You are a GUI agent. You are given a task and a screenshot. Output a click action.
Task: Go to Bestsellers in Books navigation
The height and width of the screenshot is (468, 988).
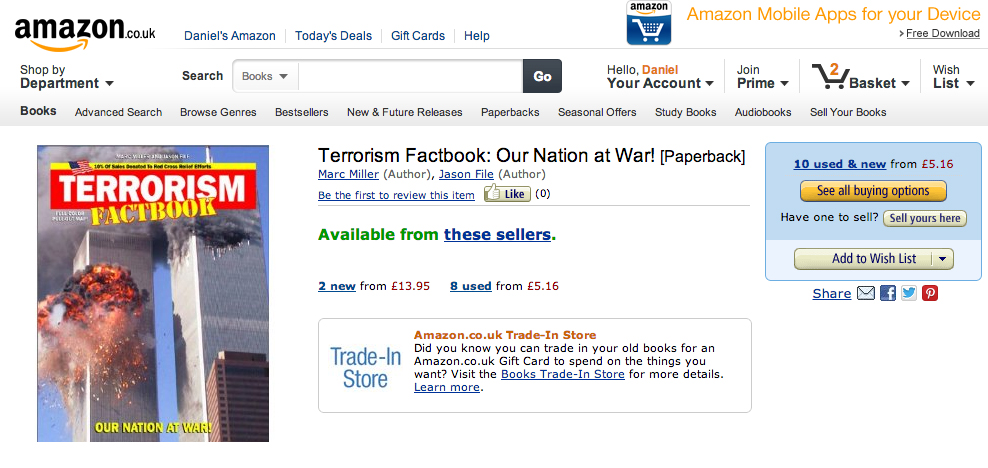click(301, 112)
